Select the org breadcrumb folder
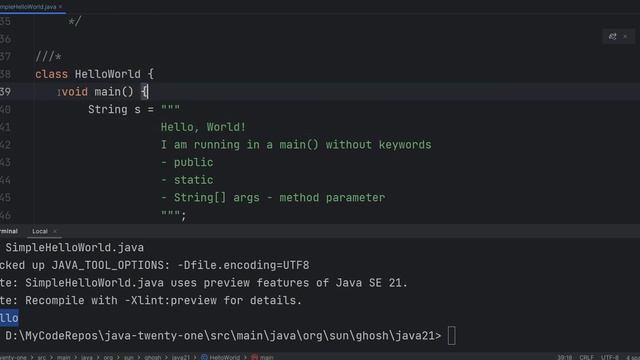This screenshot has width=640, height=360. tap(108, 357)
